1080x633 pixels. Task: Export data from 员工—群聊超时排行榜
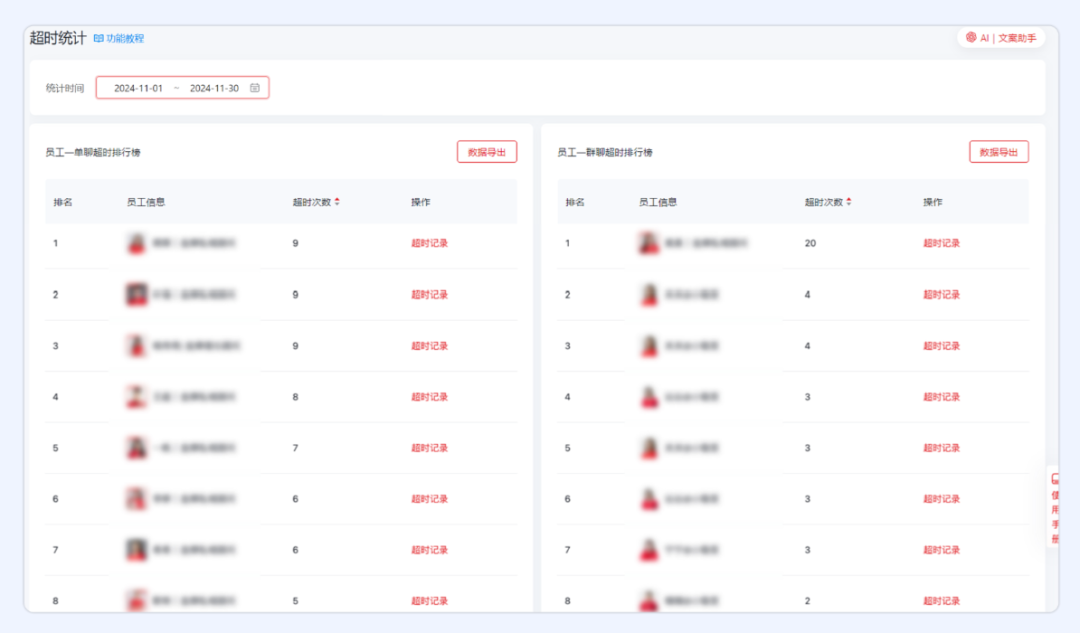point(998,152)
